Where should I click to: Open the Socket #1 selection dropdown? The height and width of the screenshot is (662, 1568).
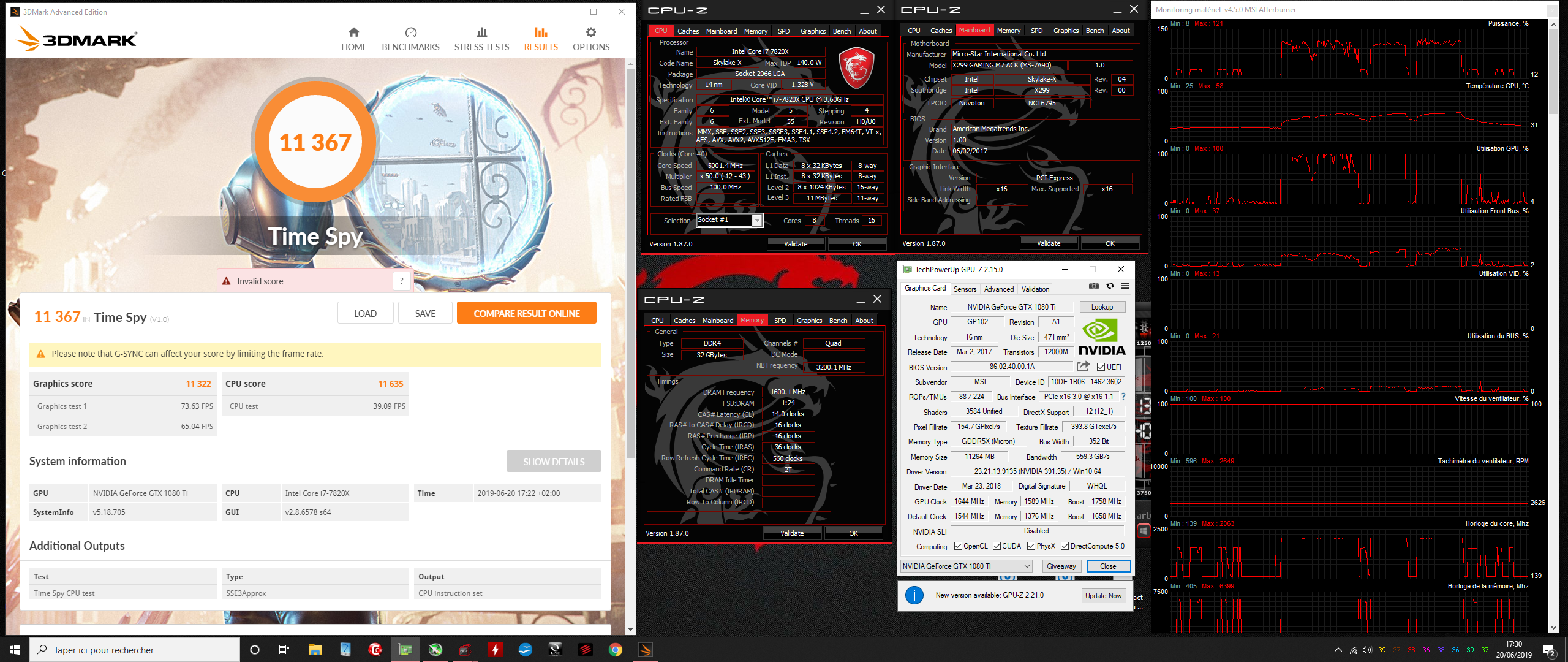729,220
